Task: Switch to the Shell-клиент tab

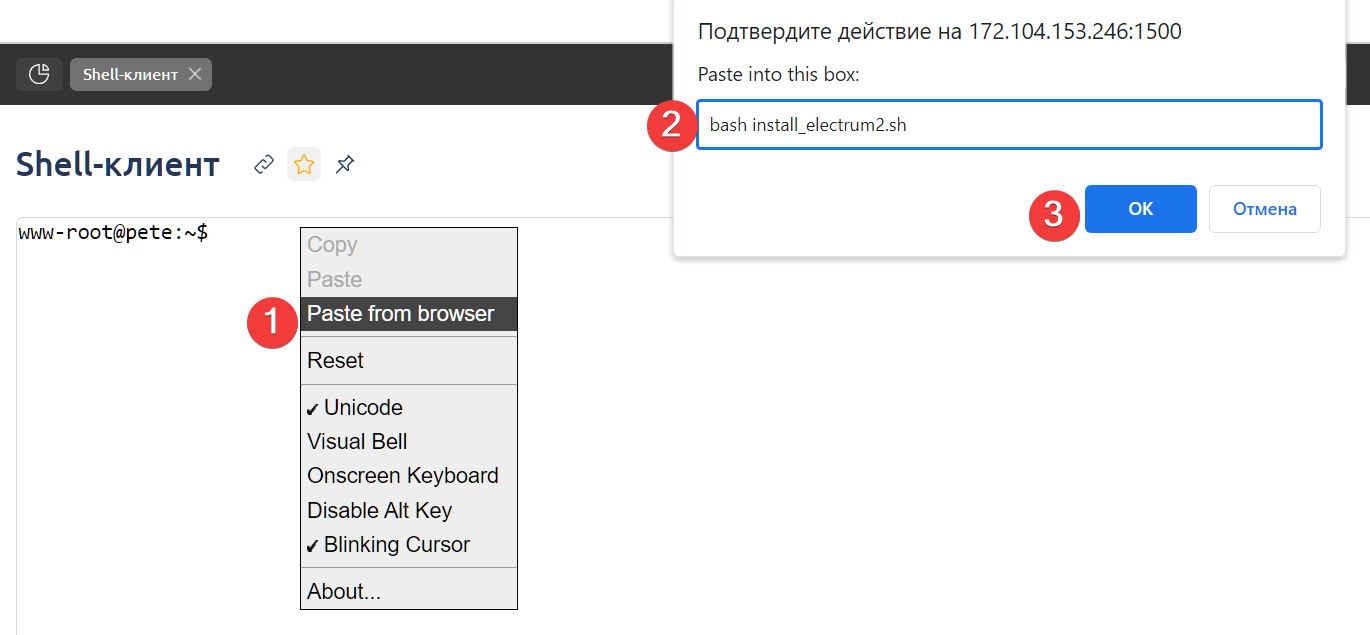Action: pos(130,74)
